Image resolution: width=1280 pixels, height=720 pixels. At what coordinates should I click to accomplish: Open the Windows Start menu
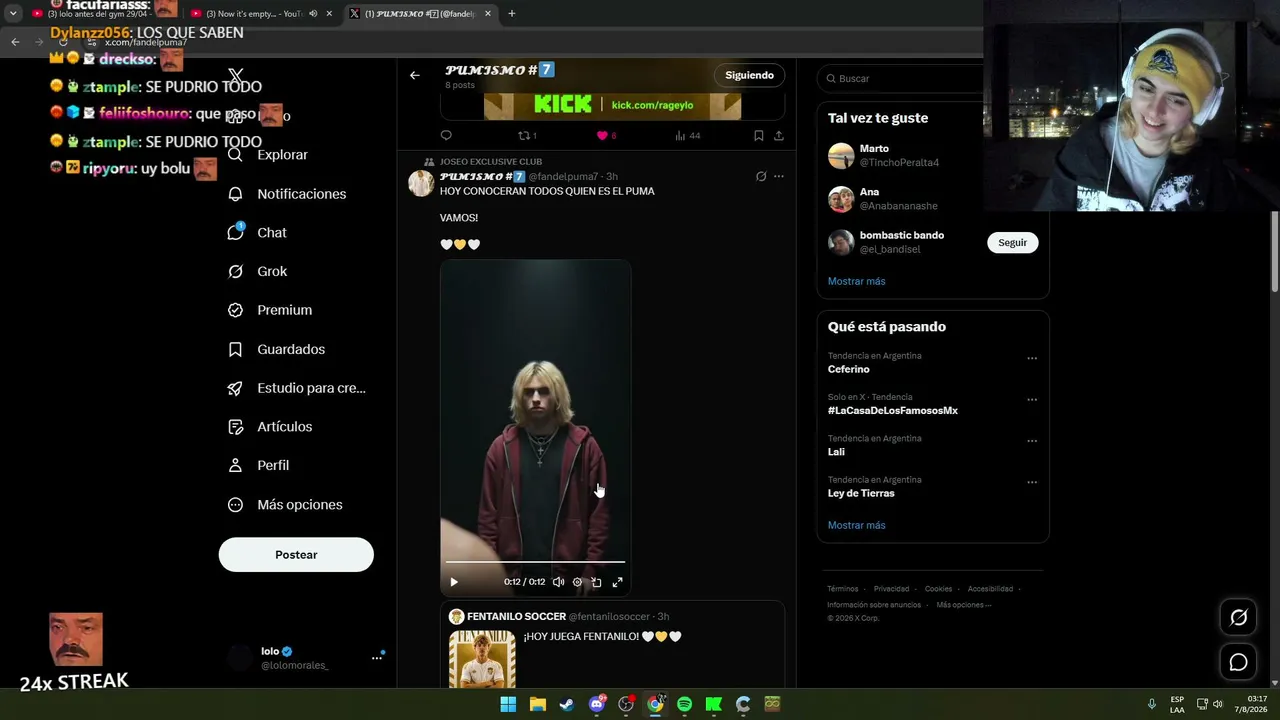(508, 704)
